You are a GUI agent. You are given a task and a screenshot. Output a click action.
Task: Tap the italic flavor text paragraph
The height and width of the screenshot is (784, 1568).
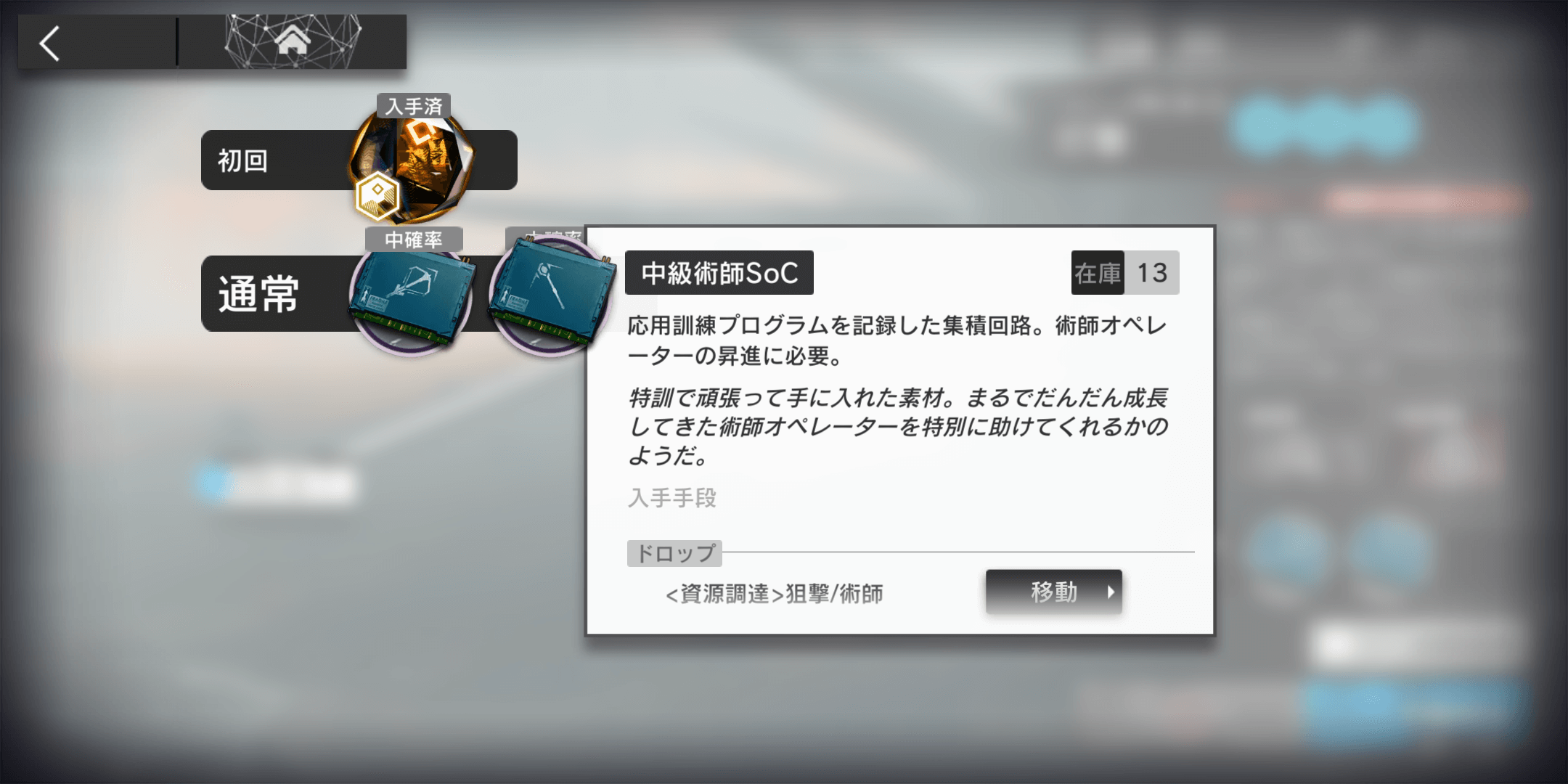(x=898, y=427)
